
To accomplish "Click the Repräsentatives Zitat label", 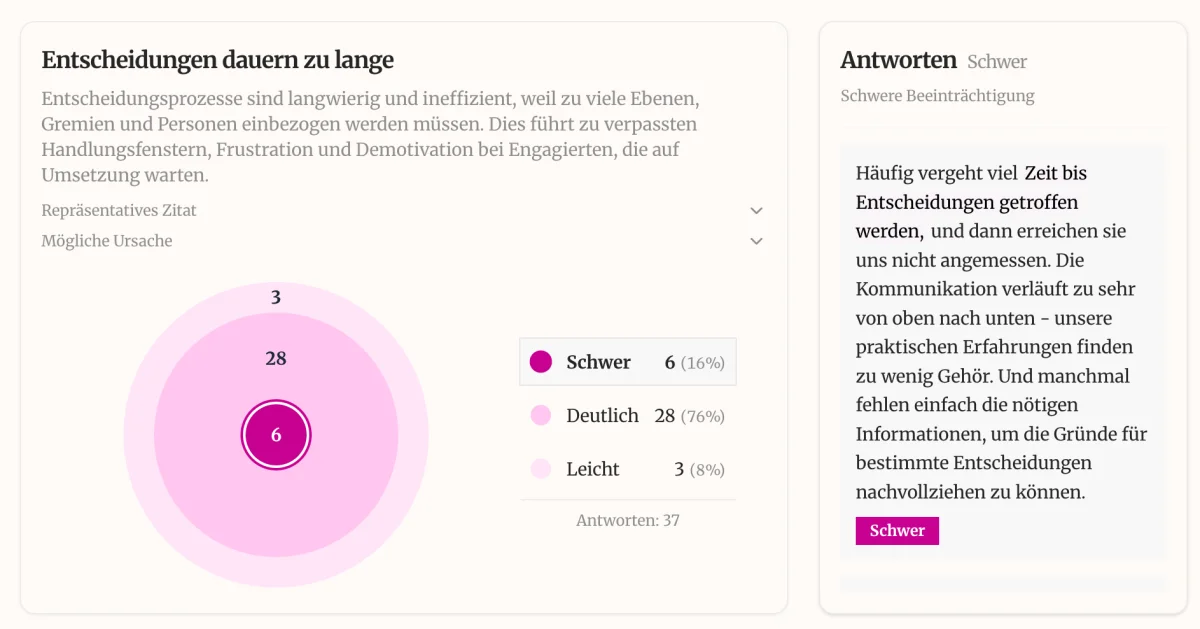I will coord(119,211).
